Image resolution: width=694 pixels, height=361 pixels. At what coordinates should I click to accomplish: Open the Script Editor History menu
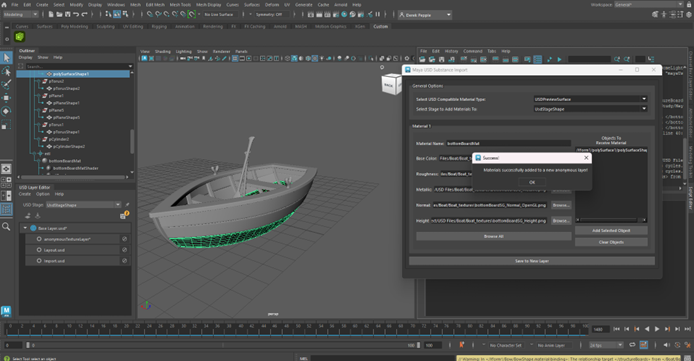coord(451,51)
